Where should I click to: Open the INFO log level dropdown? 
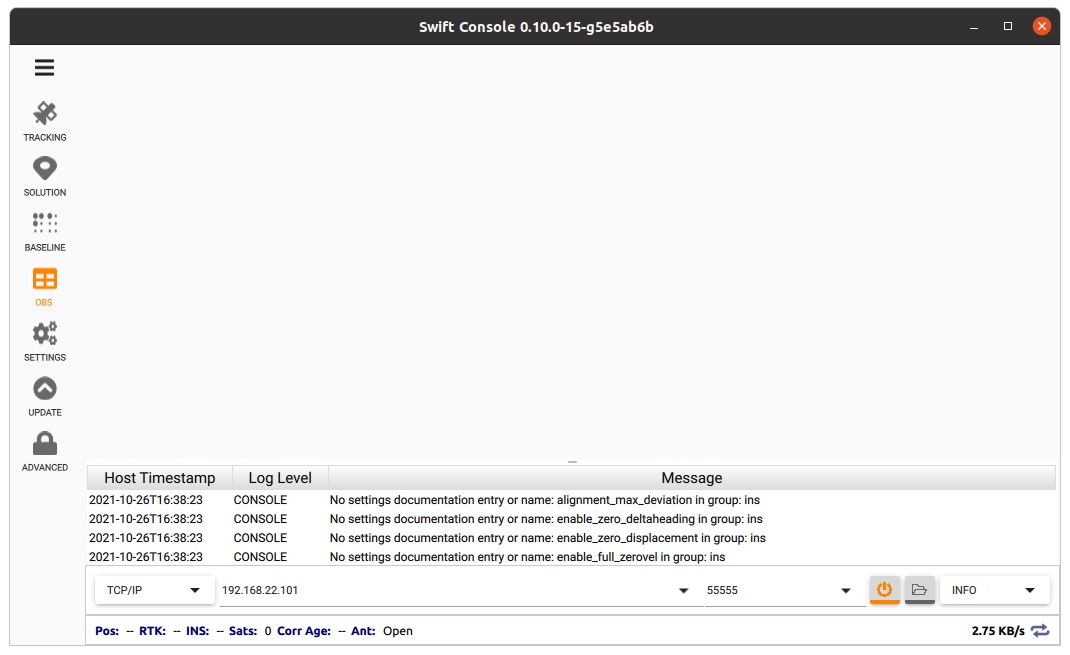click(995, 590)
